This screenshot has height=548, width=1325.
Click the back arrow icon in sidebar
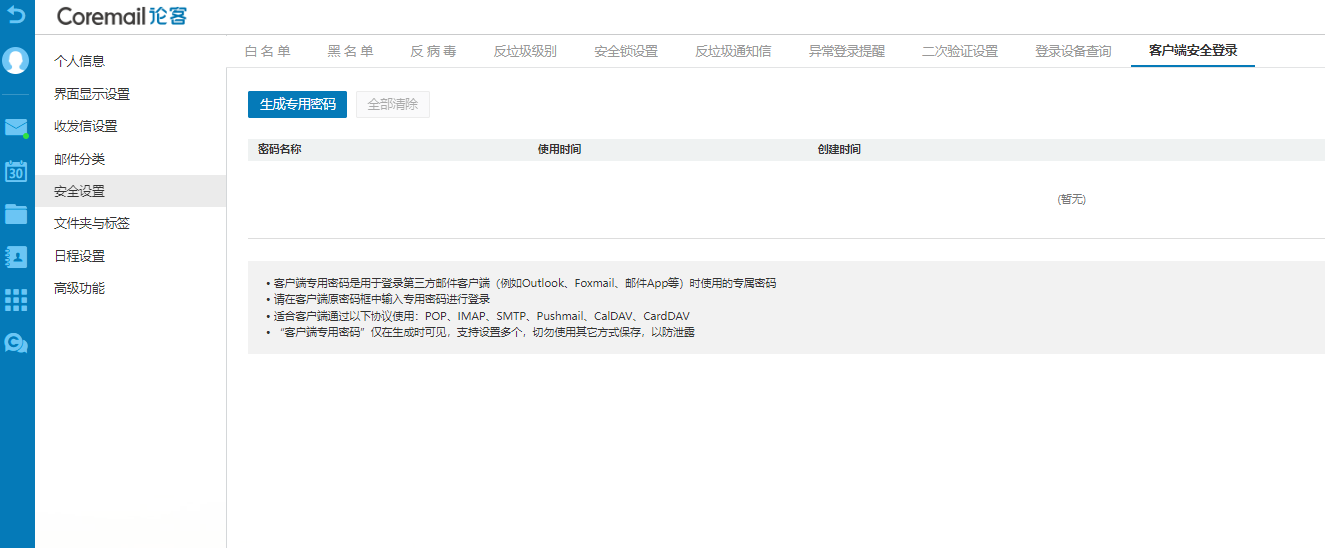[16, 16]
